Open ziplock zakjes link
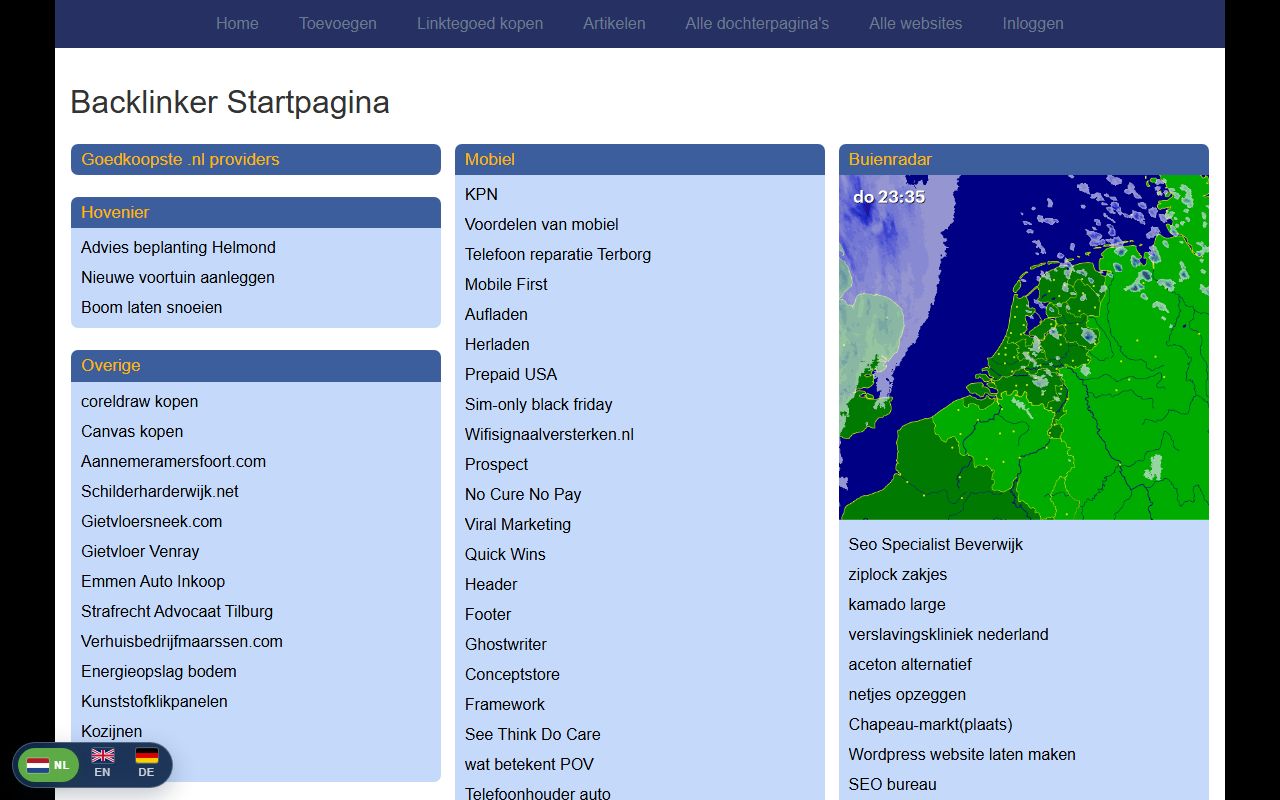The height and width of the screenshot is (800, 1280). (x=898, y=574)
